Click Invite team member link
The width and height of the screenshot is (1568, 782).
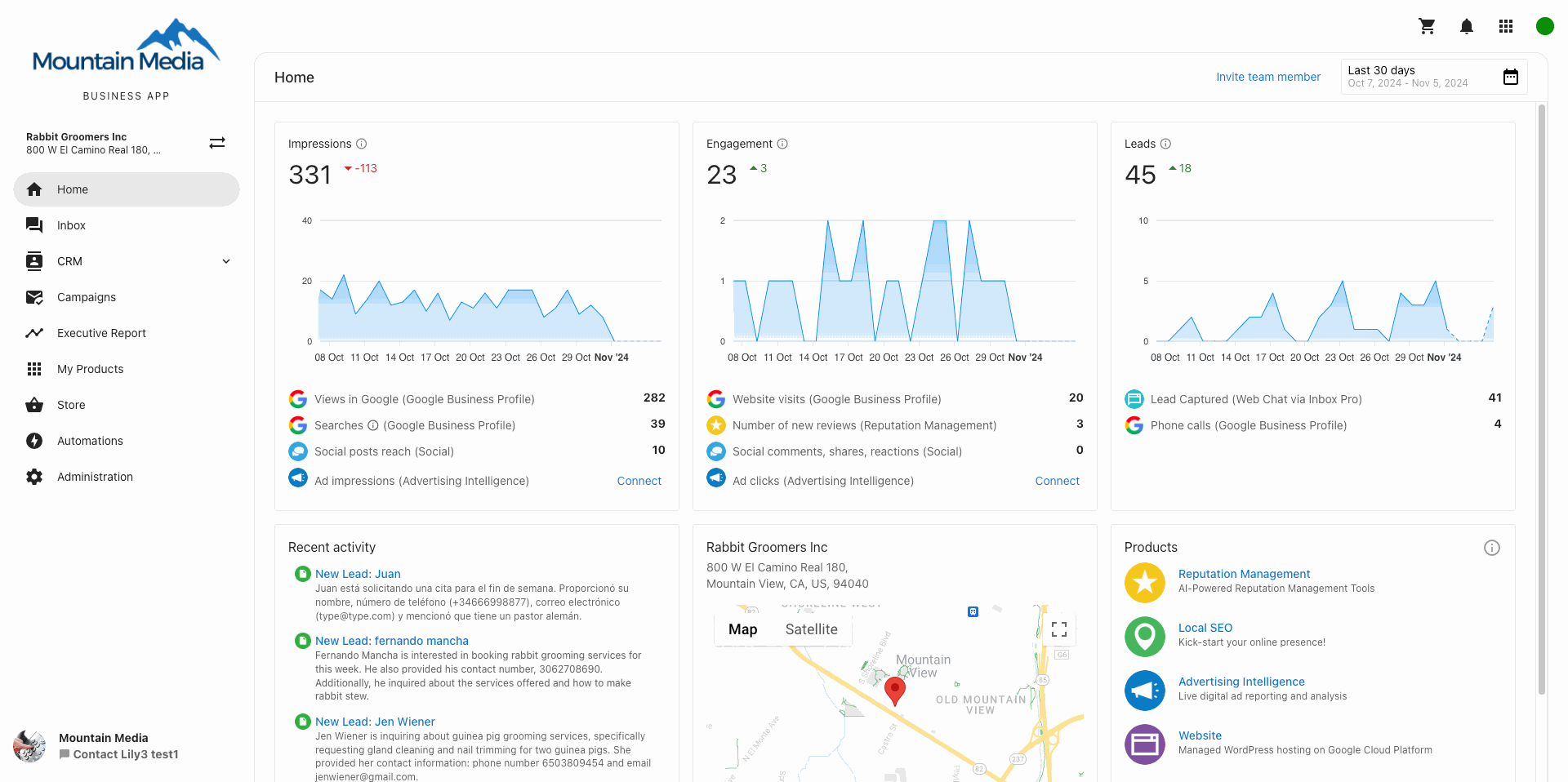tap(1268, 77)
